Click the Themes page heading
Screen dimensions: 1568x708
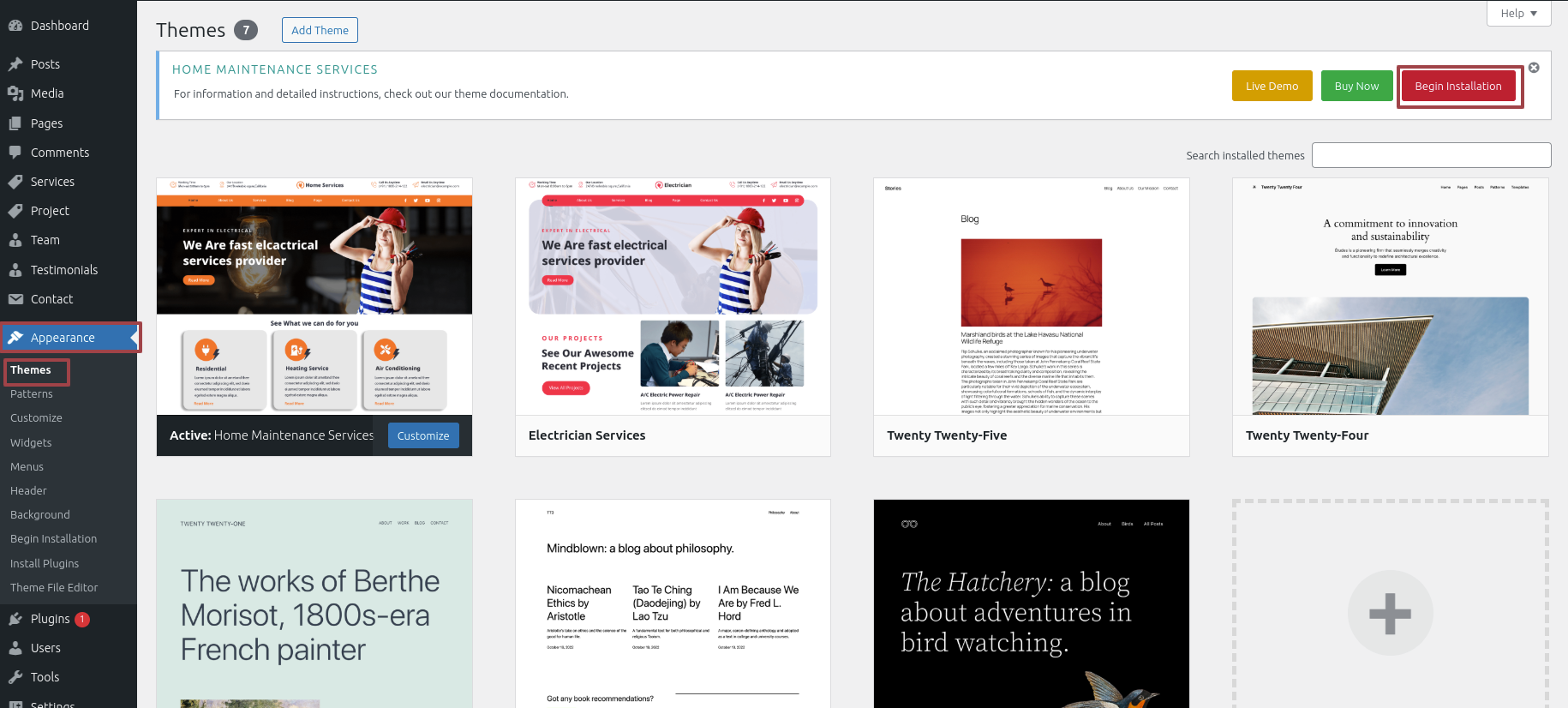click(190, 30)
